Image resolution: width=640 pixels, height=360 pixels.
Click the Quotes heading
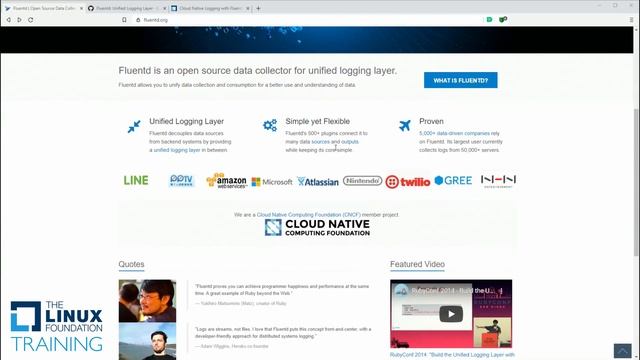(131, 264)
